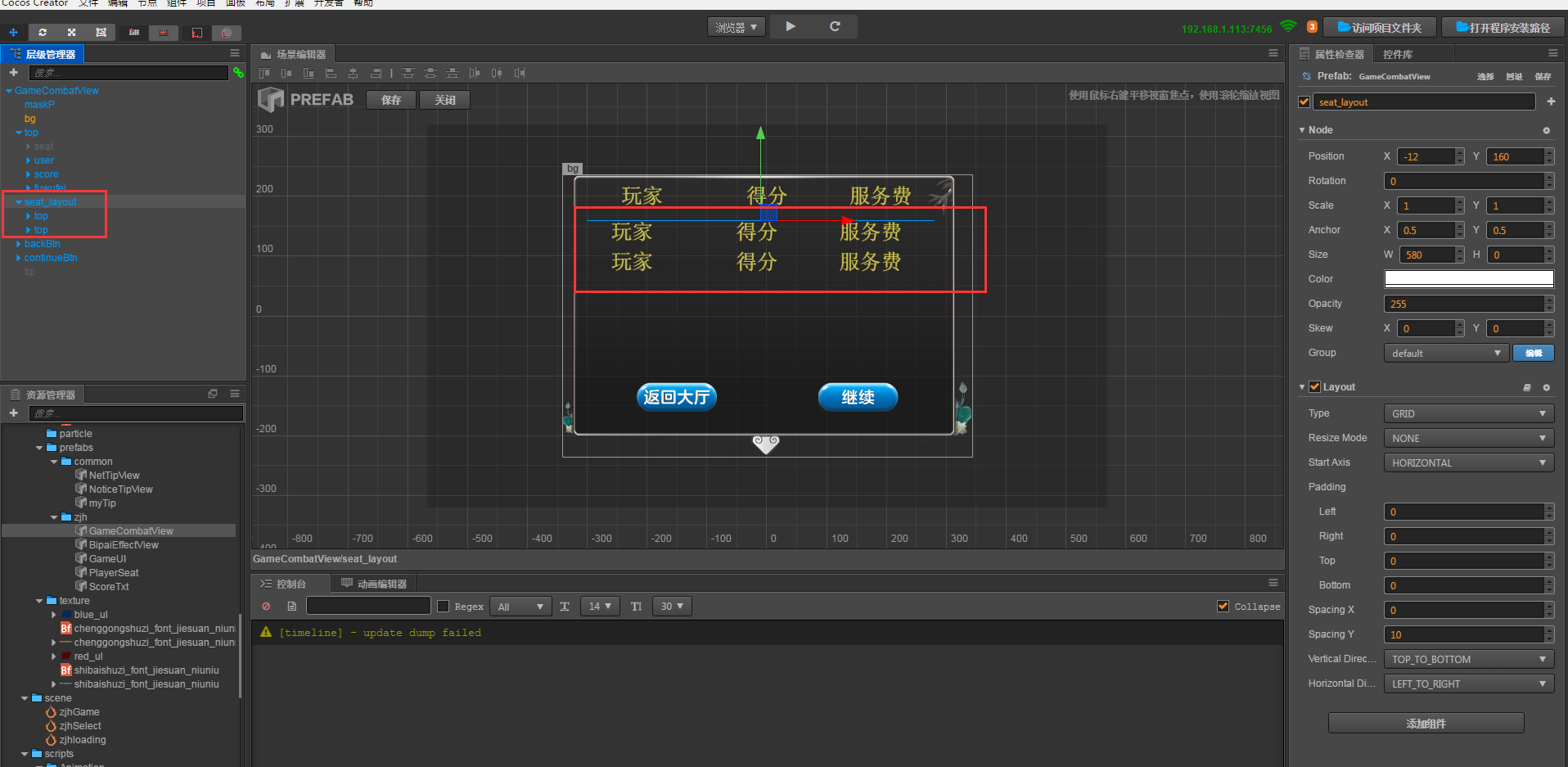
Task: Toggle the Collapse checkbox in console
Action: click(1223, 607)
